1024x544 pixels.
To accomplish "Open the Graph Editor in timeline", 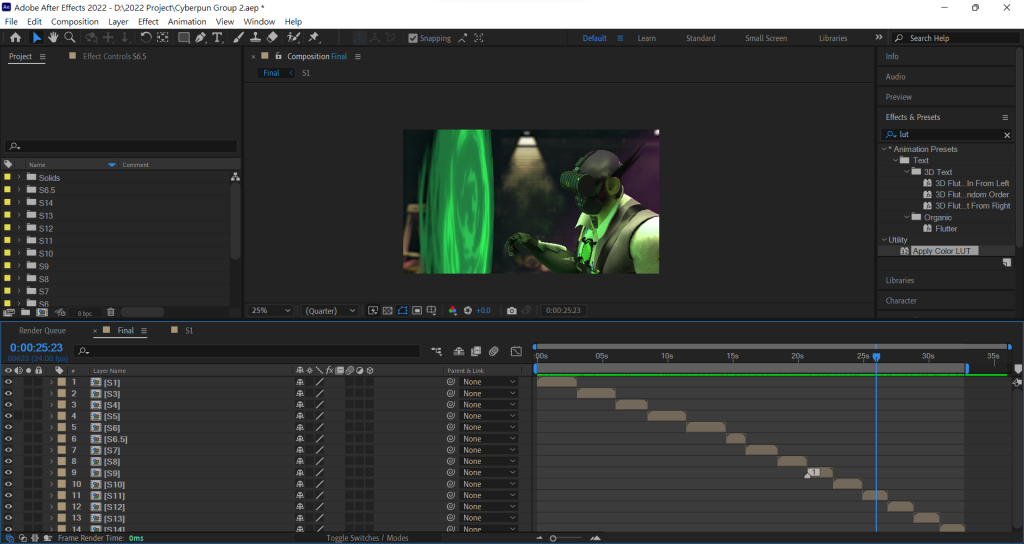I will (x=516, y=351).
